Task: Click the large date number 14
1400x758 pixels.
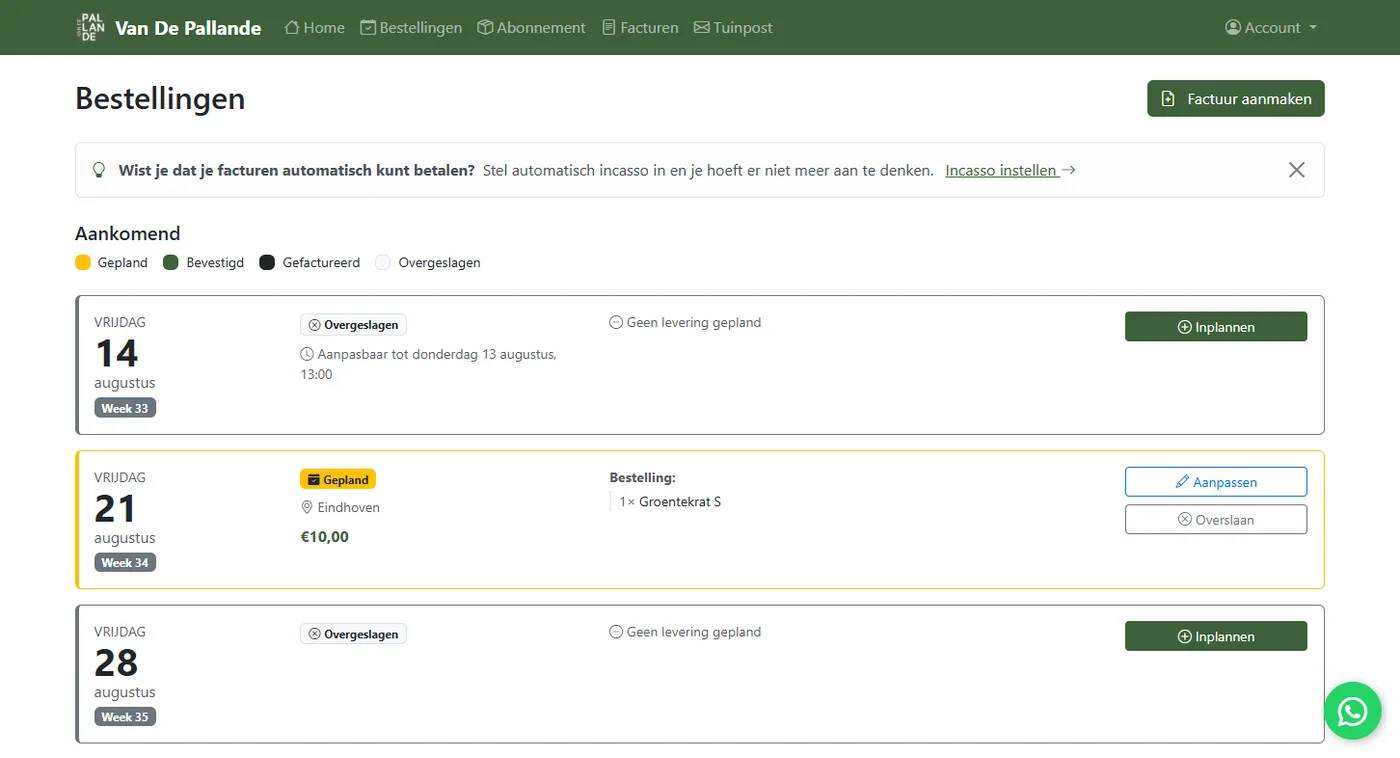Action: 116,354
